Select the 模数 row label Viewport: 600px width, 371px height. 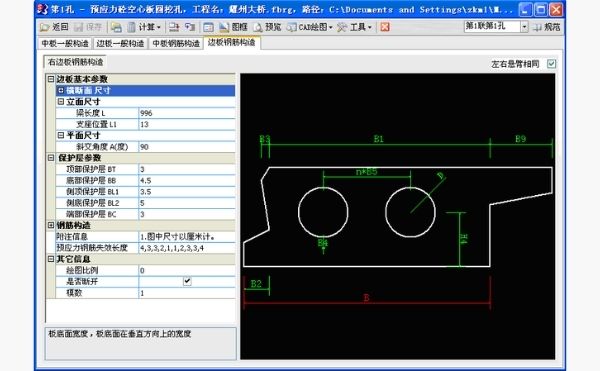pos(74,293)
